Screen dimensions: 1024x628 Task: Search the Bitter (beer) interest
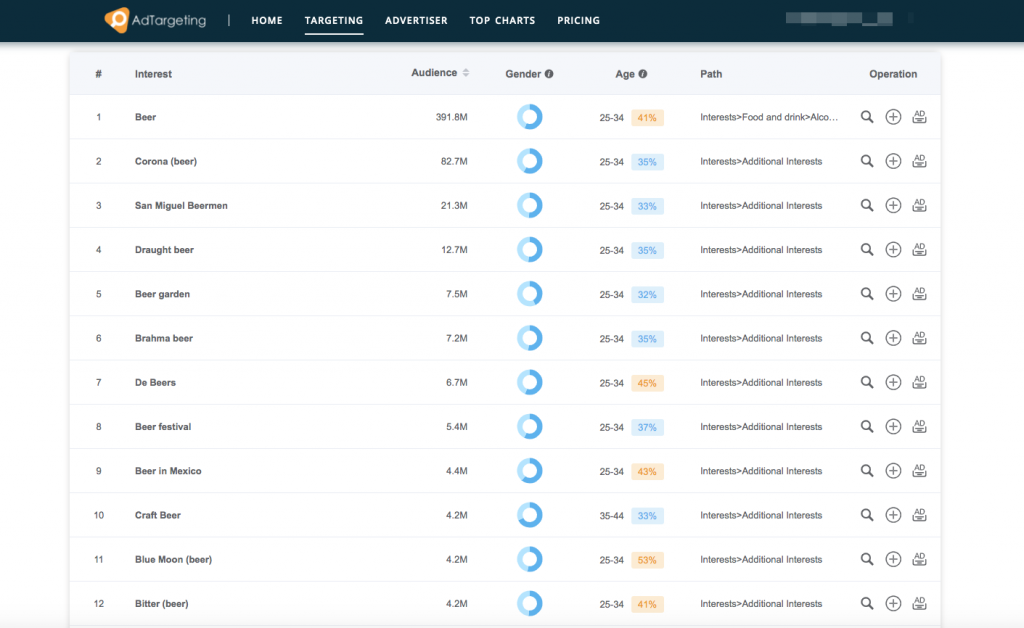(x=867, y=604)
